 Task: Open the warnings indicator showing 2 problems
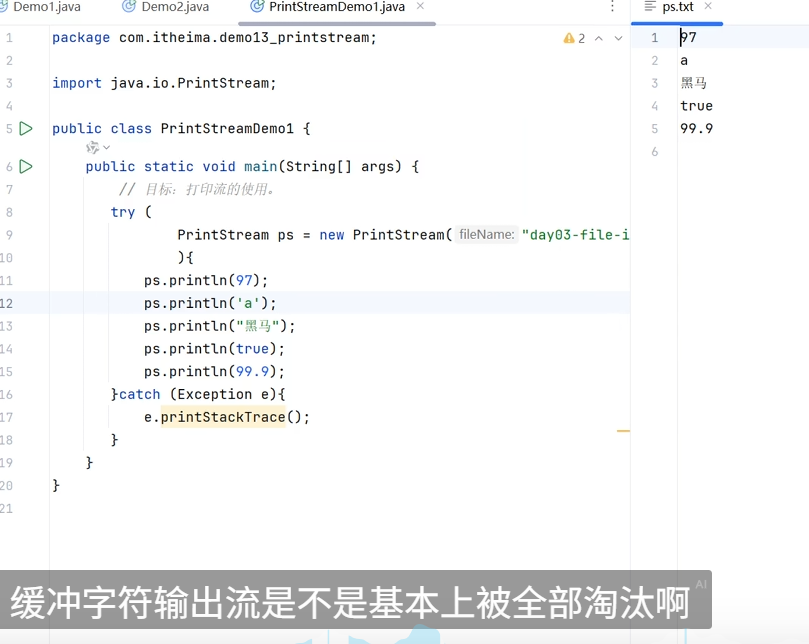[574, 38]
